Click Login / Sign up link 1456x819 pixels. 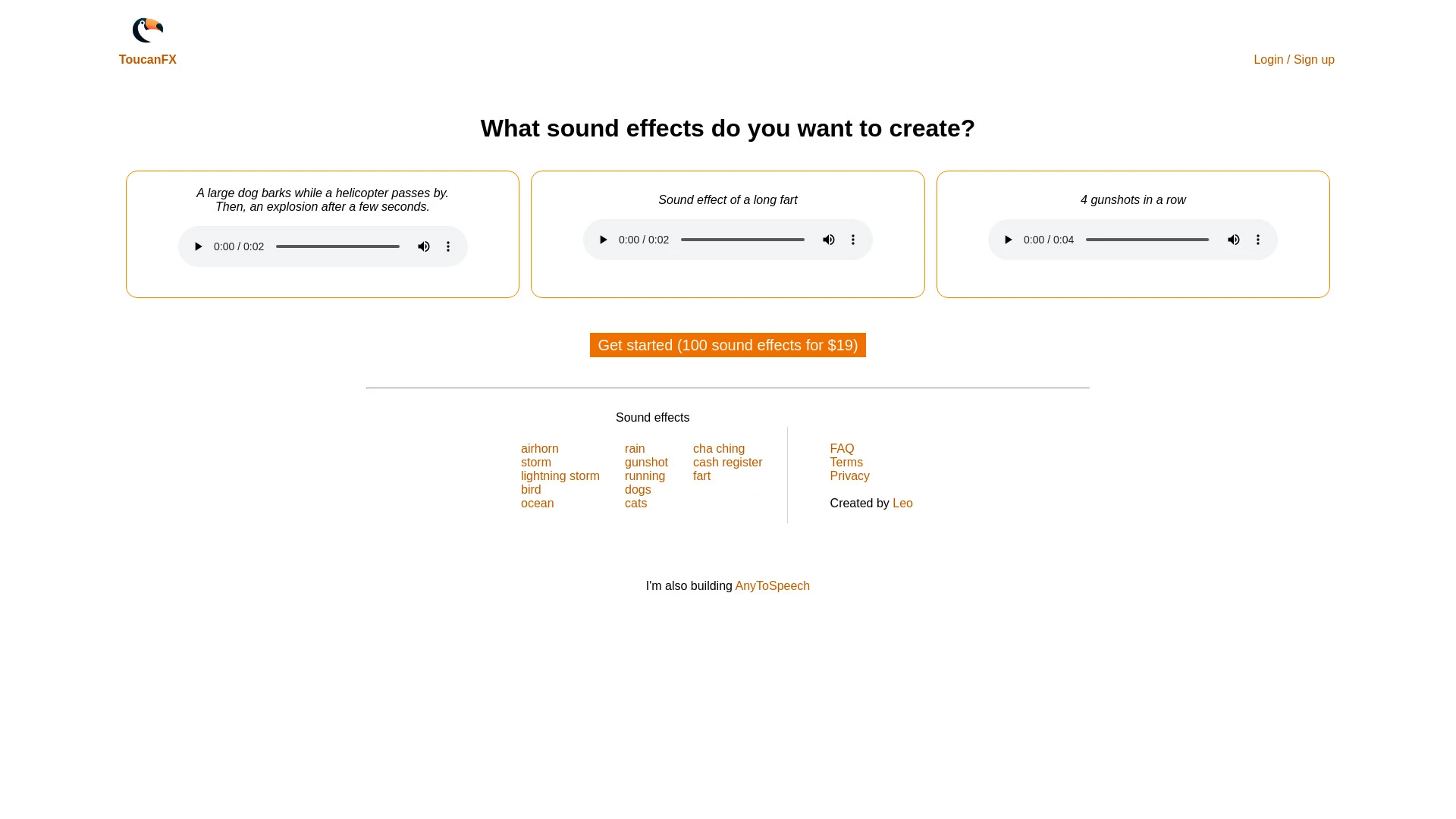(x=1294, y=59)
